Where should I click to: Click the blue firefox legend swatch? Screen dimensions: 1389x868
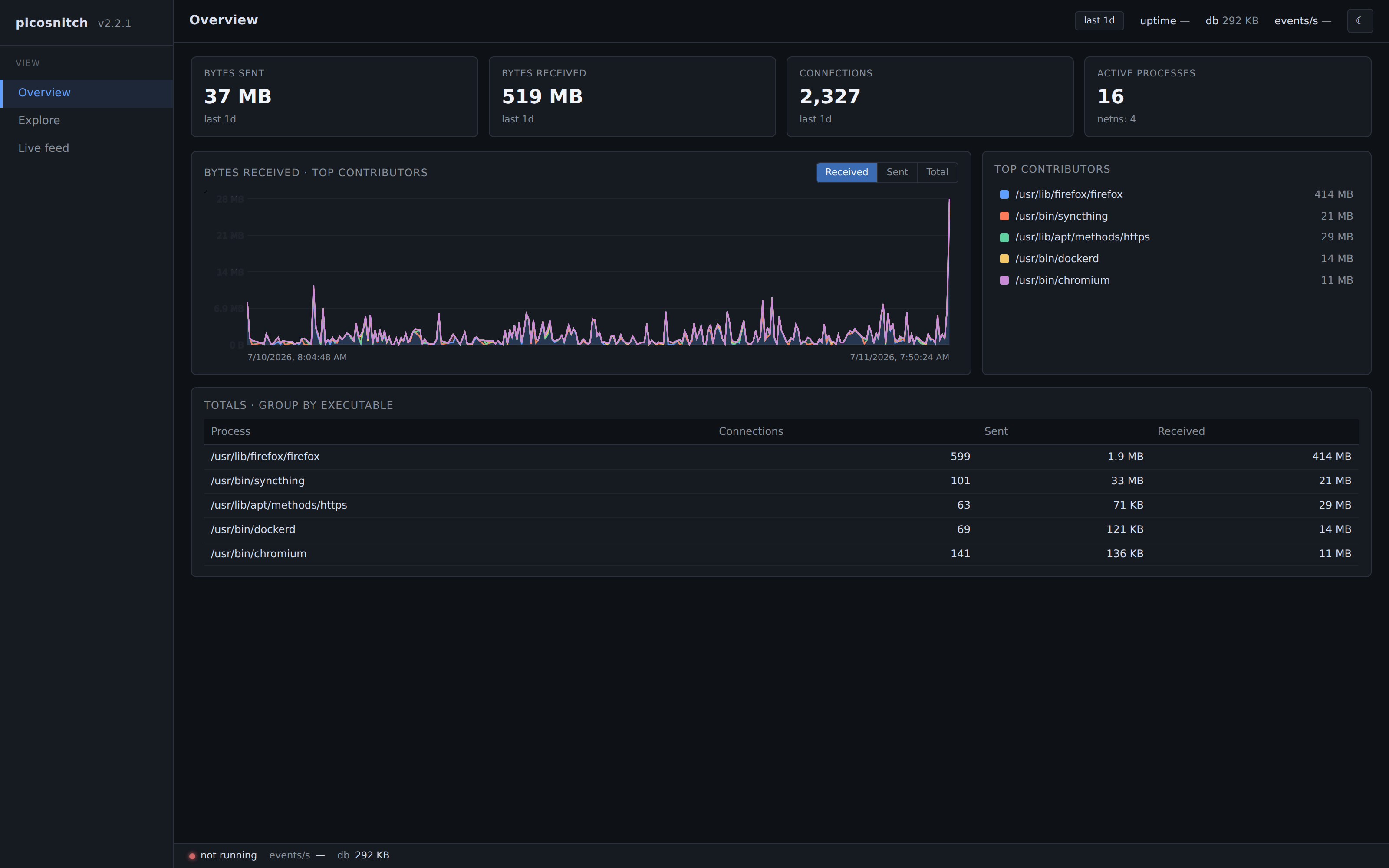click(x=1004, y=194)
